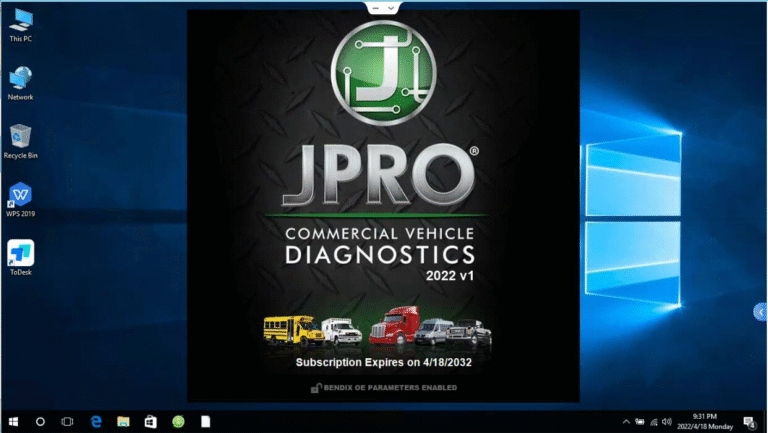Click the yellow school bus image
The image size is (768, 433).
[293, 330]
